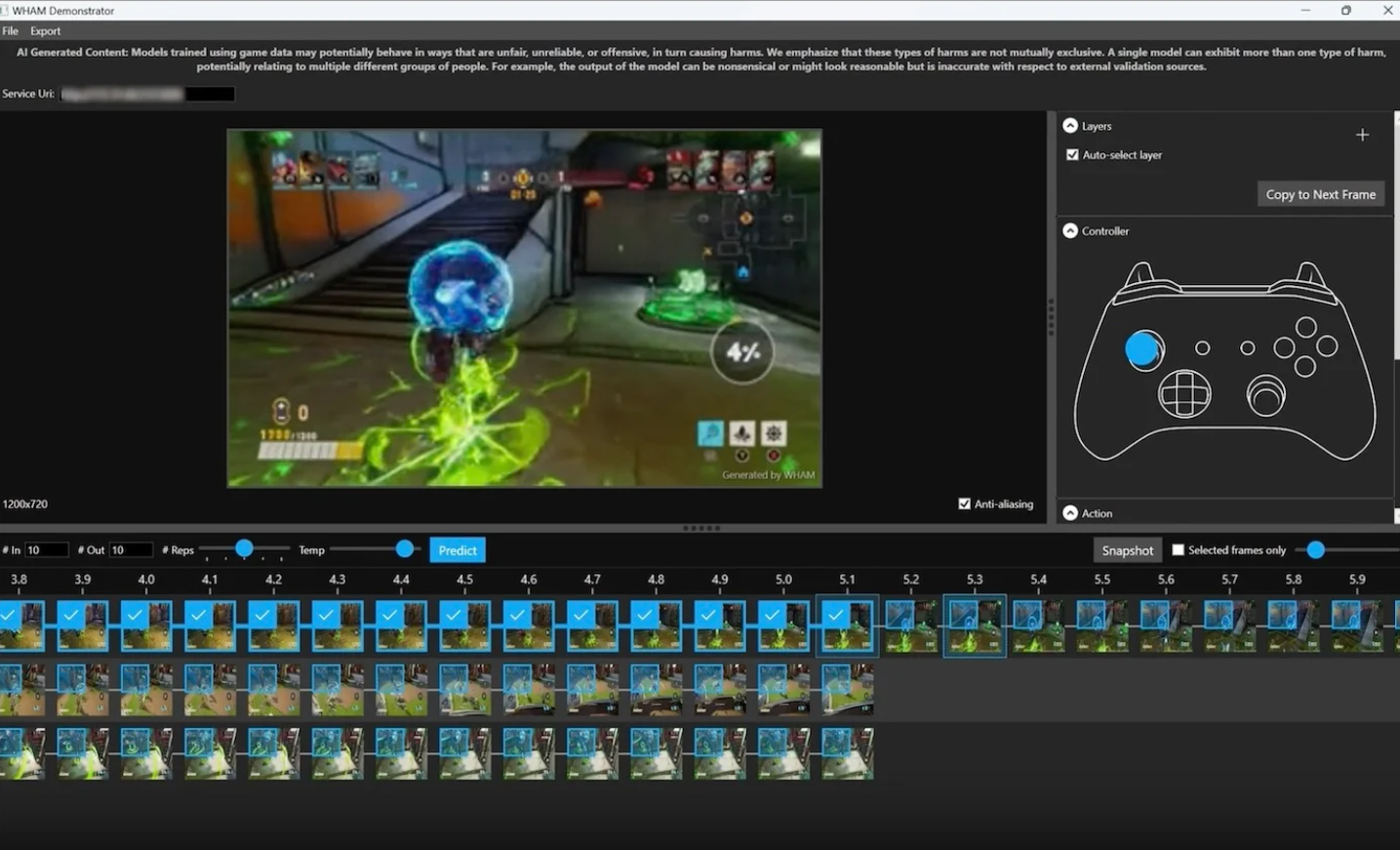Click the controller's Menu button right of center
The width and height of the screenshot is (1400, 850).
[1248, 348]
